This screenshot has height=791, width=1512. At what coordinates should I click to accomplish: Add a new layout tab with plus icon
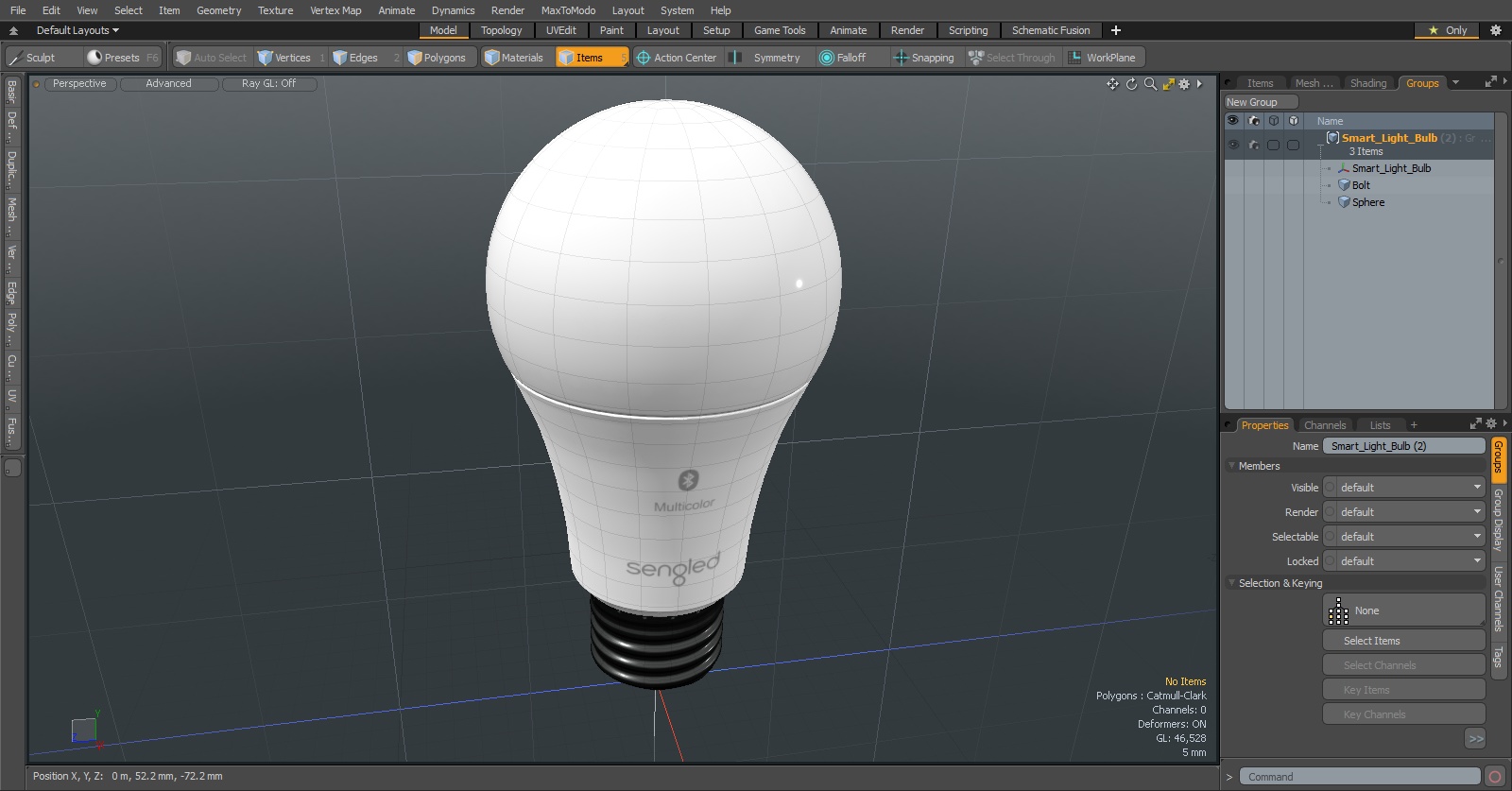click(x=1116, y=30)
